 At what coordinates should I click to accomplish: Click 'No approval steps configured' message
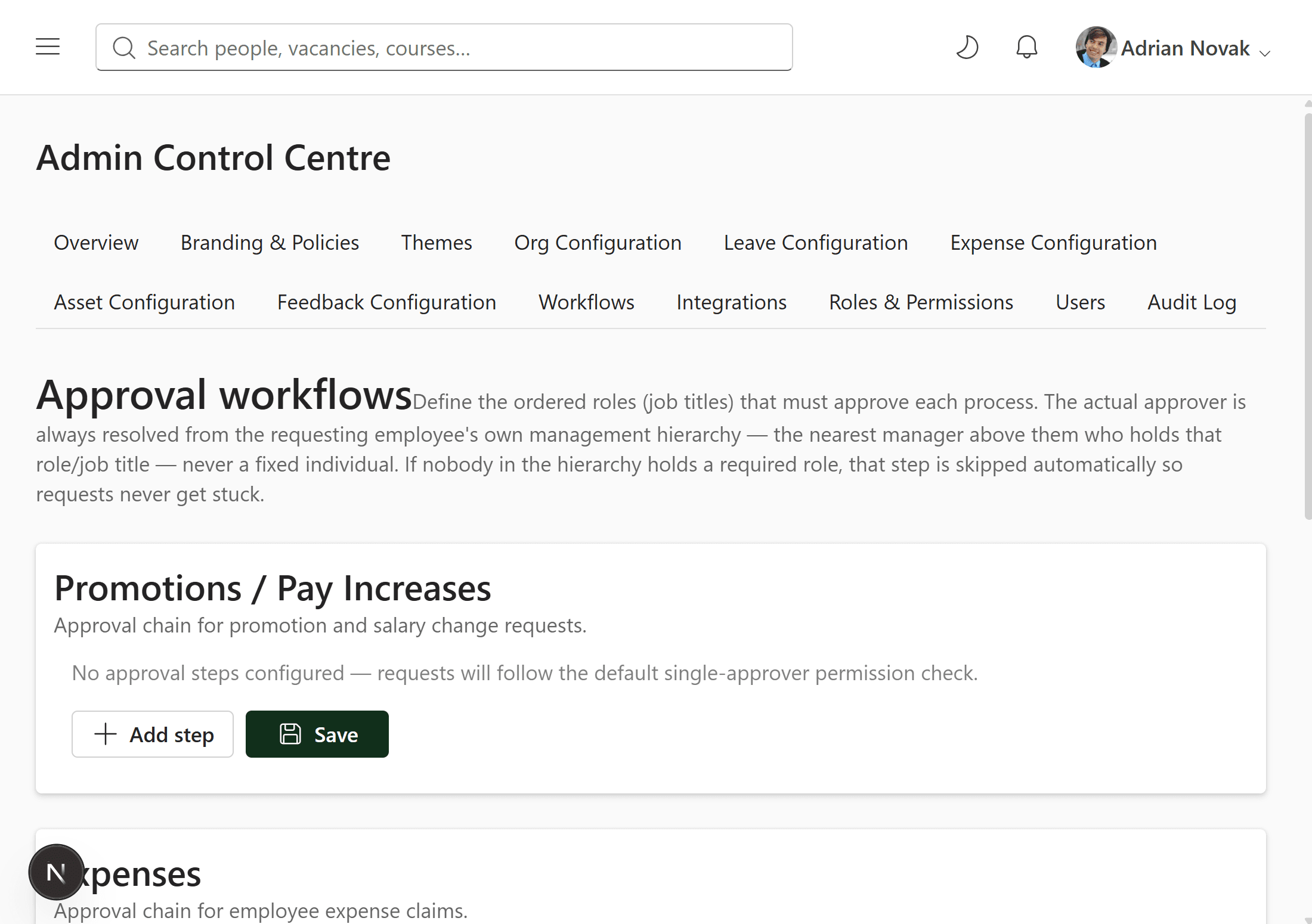[x=525, y=673]
